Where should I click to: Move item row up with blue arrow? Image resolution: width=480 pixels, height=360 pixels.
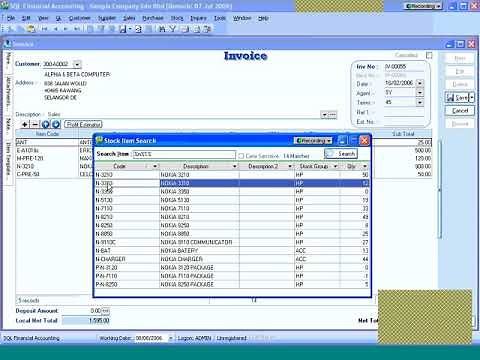(x=45, y=124)
